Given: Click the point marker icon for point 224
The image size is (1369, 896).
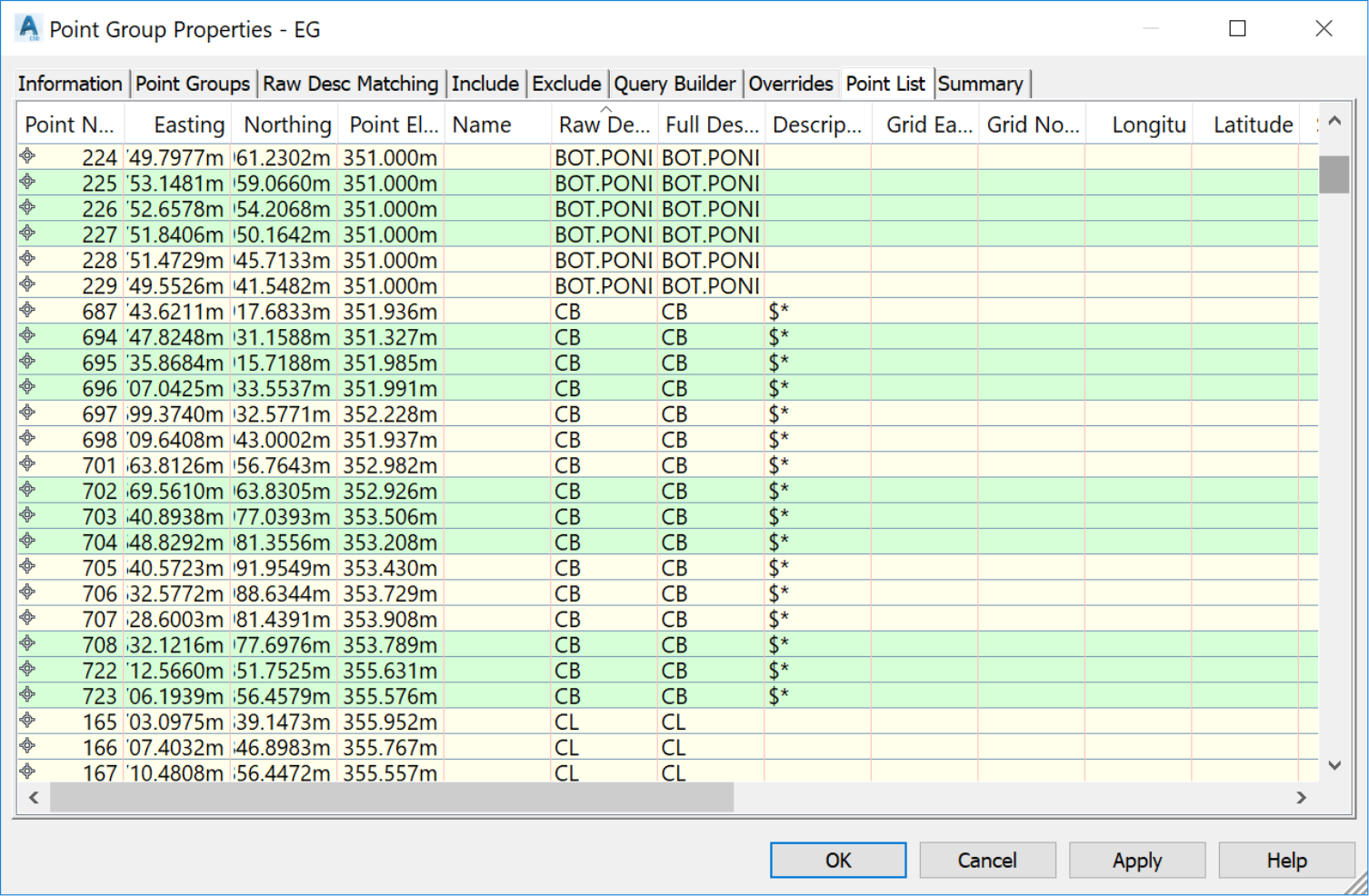Looking at the screenshot, I should [x=28, y=156].
